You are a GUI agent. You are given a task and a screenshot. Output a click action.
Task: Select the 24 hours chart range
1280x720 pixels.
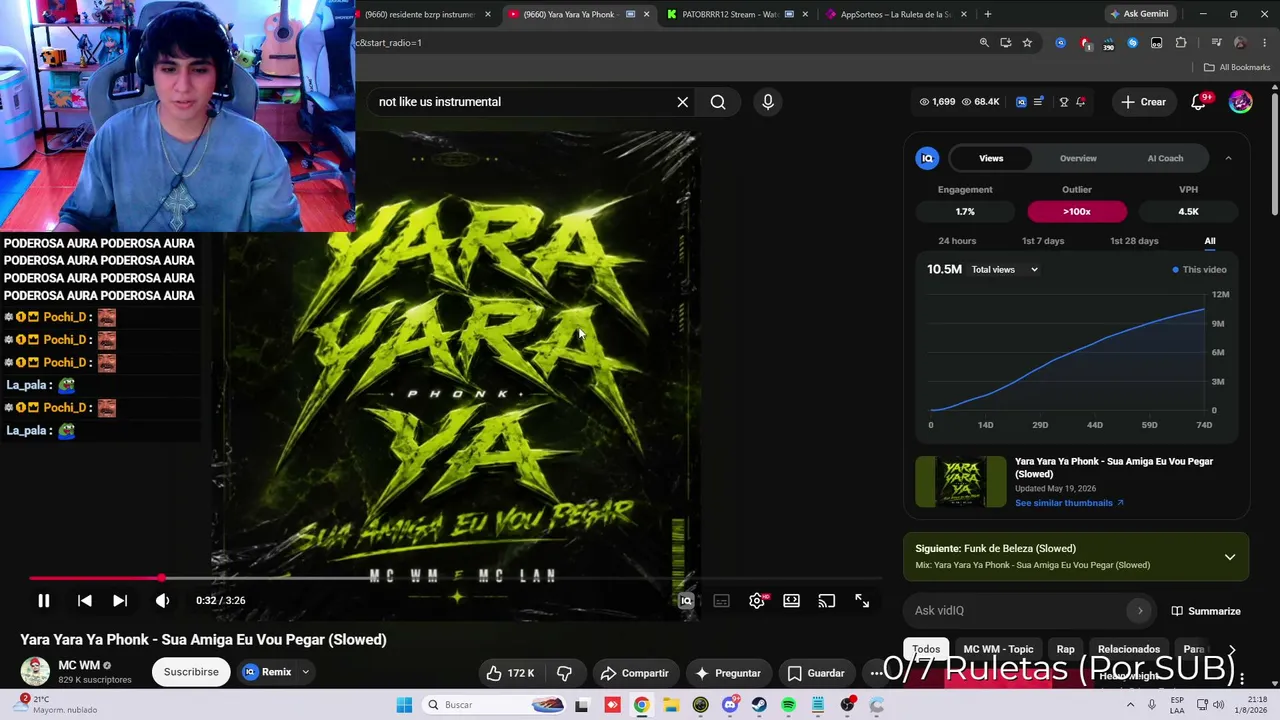point(957,241)
